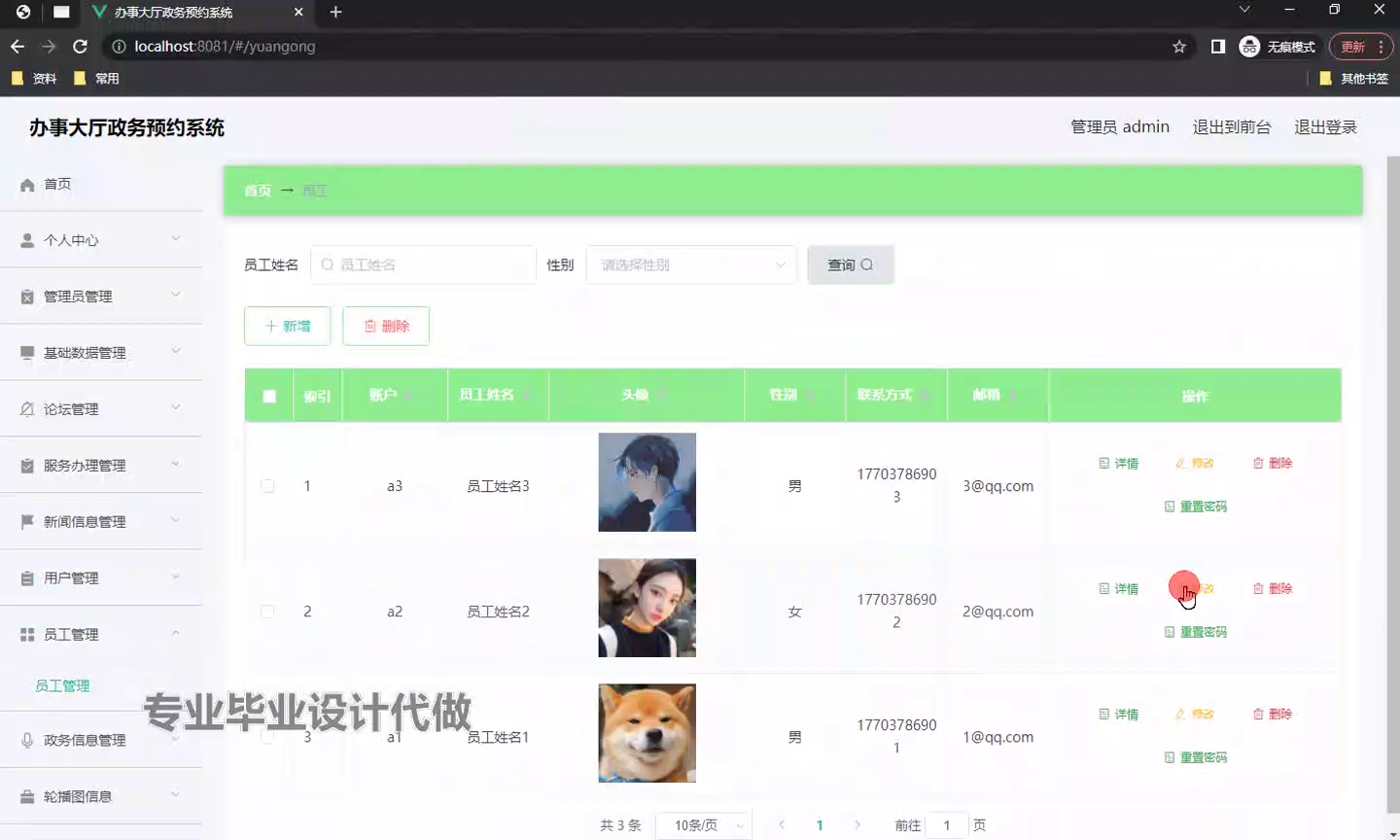Click 退出到前台 in the header

[1232, 127]
